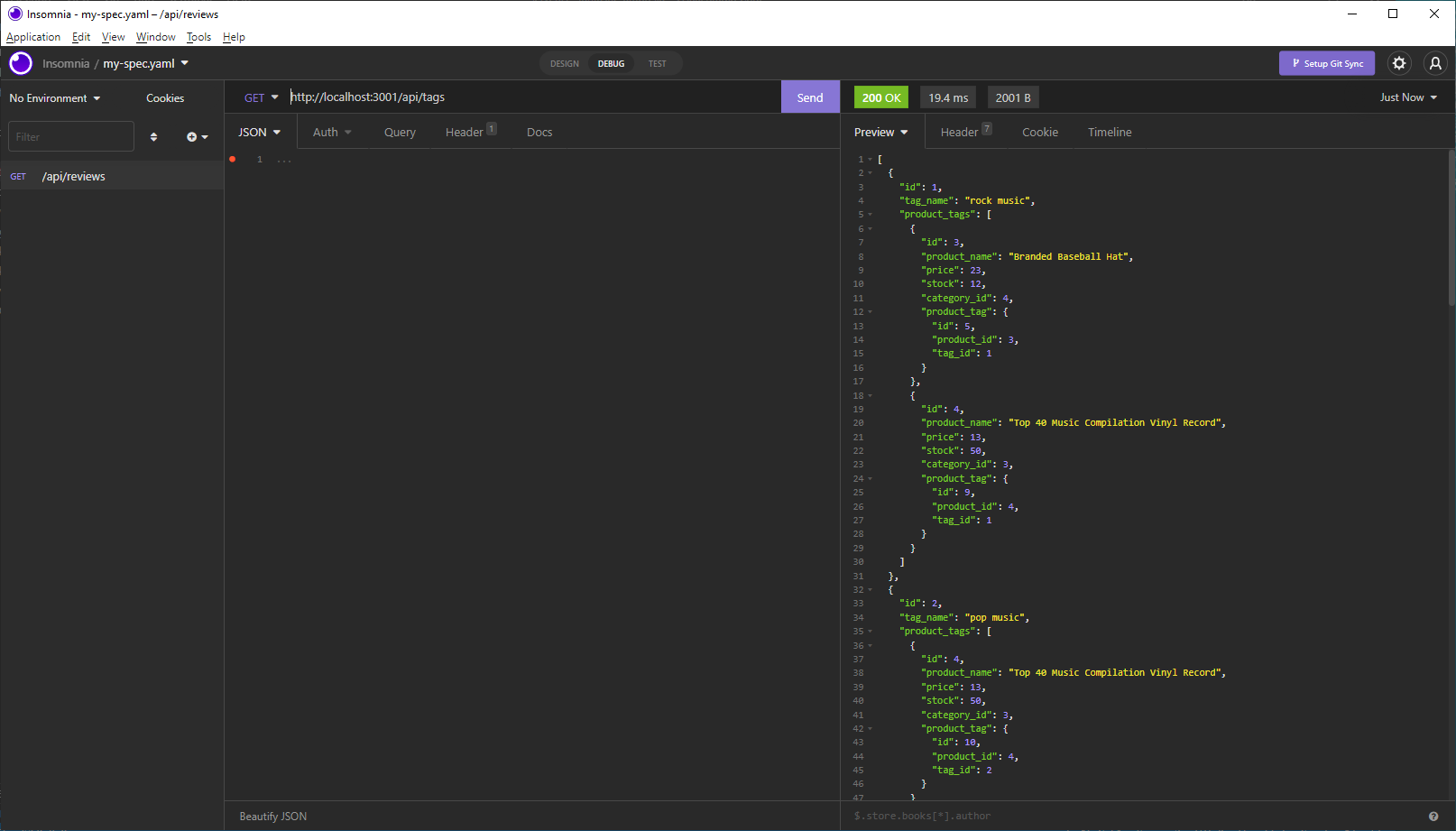Switch to the DEBUG view
This screenshot has width=1456, height=831.
pos(611,63)
